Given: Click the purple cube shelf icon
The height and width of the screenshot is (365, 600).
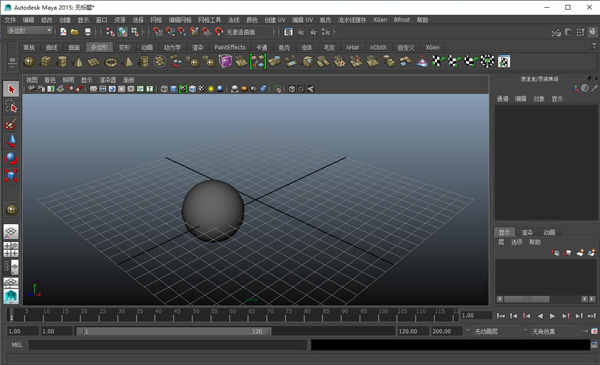Looking at the screenshot, I should click(225, 61).
